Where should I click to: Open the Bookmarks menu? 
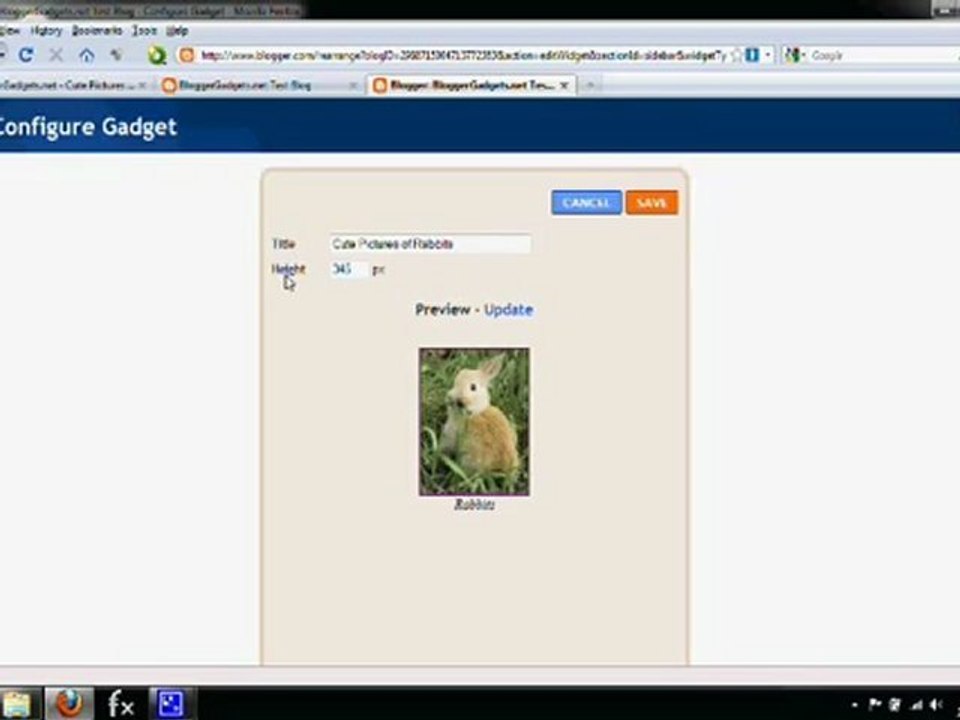97,31
